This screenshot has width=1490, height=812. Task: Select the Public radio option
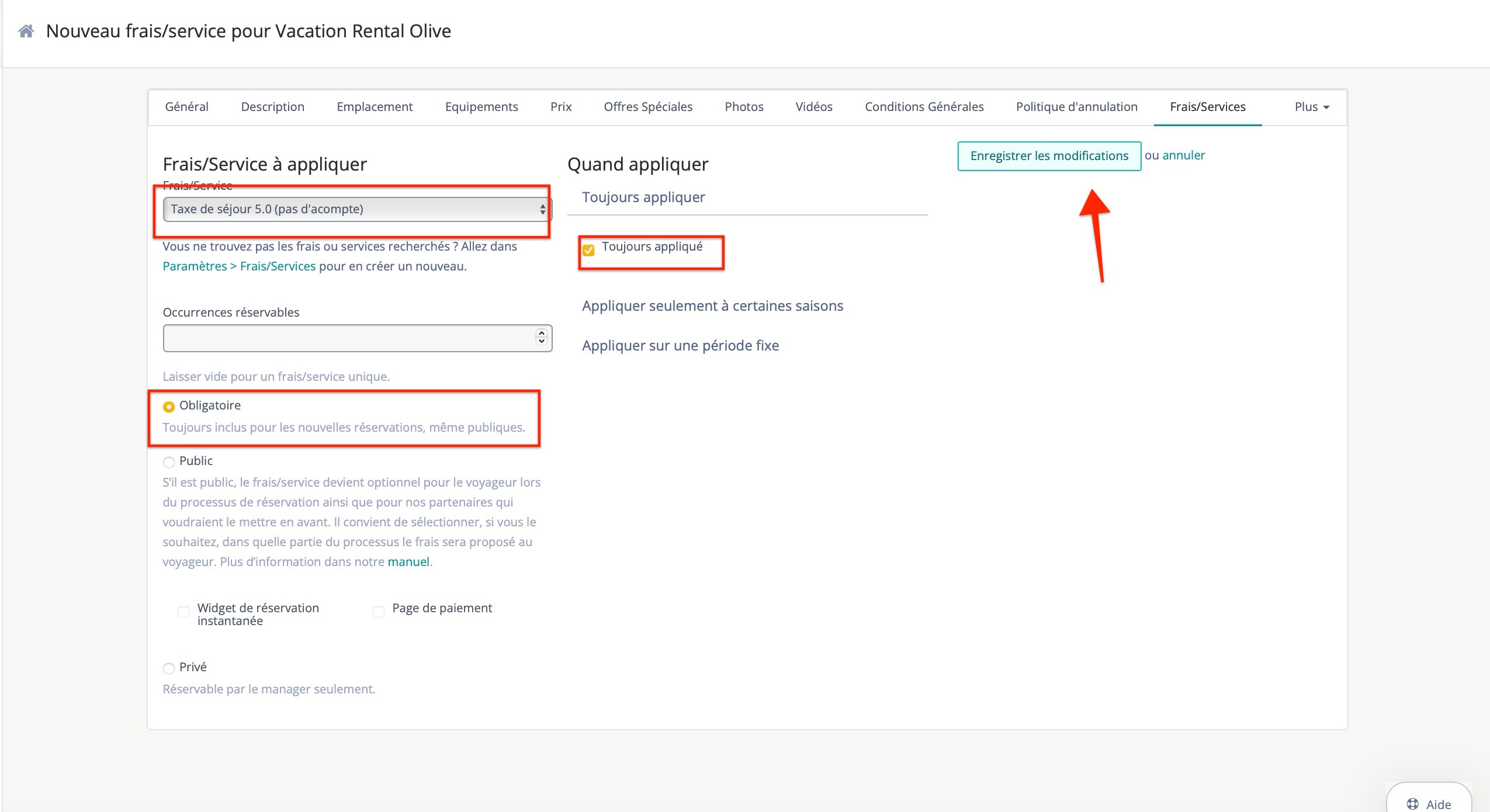pyautogui.click(x=169, y=462)
